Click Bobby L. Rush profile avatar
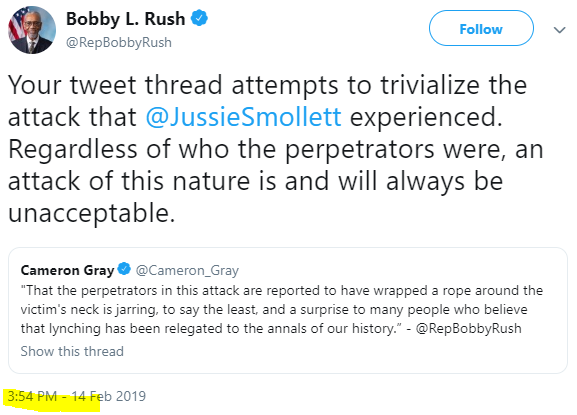Image resolution: width=577 pixels, height=415 pixels. click(32, 30)
